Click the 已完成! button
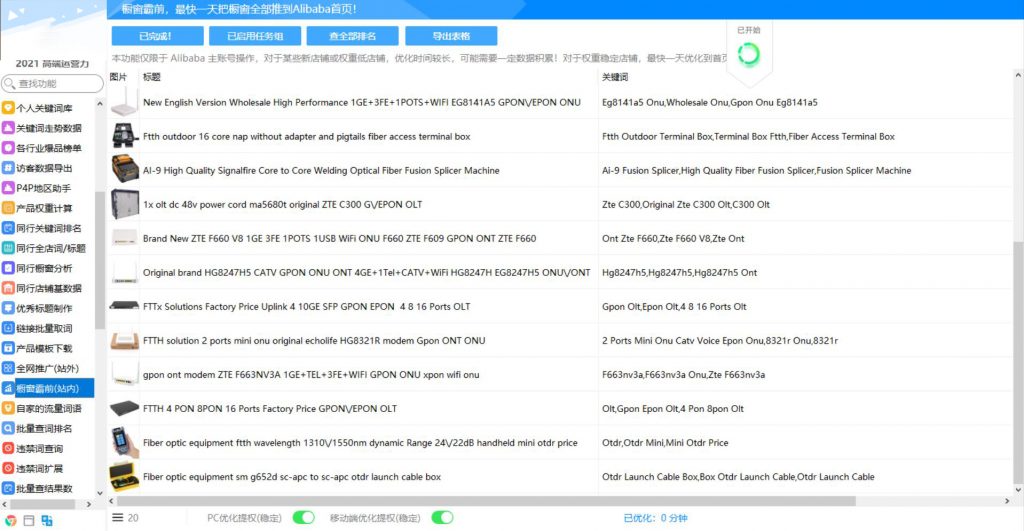The width and height of the screenshot is (1024, 531). (157, 36)
